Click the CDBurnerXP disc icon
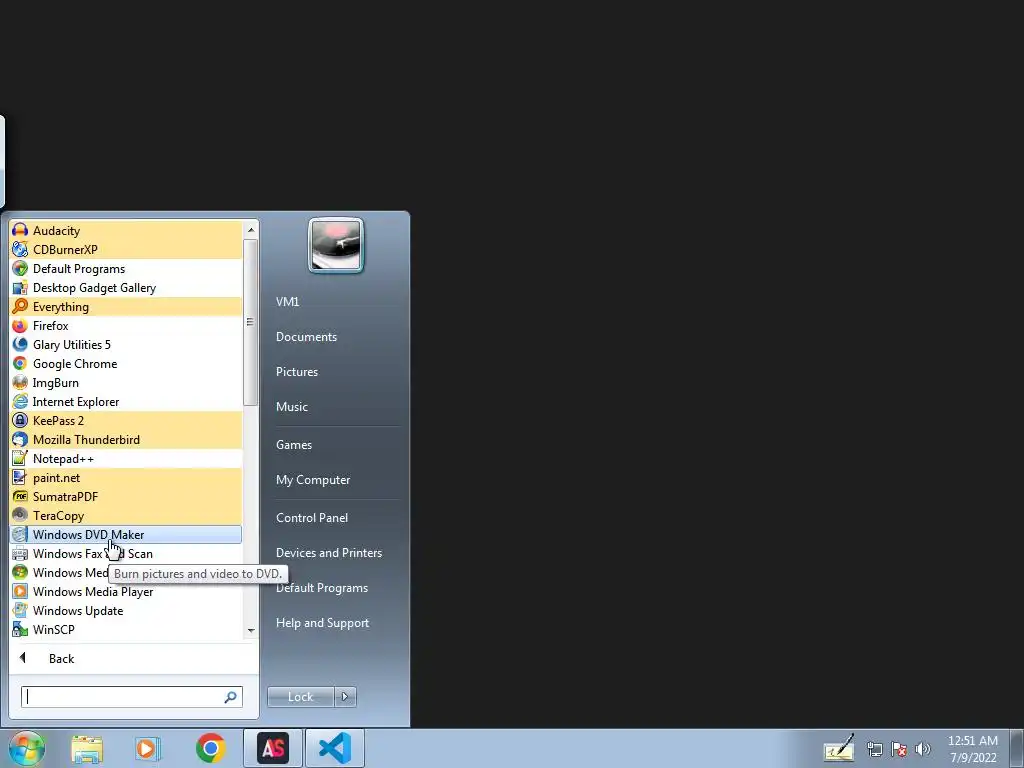The image size is (1024, 768). (20, 249)
